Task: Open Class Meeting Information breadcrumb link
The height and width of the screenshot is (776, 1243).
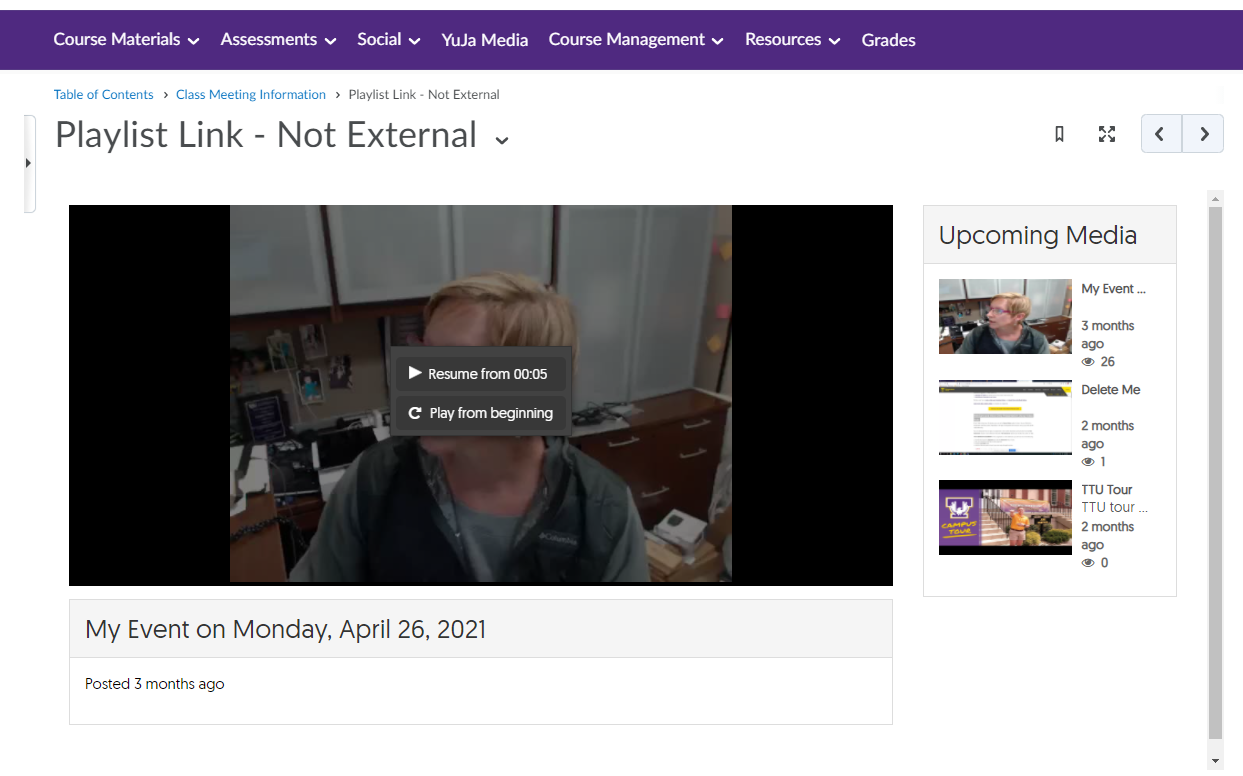Action: click(250, 95)
